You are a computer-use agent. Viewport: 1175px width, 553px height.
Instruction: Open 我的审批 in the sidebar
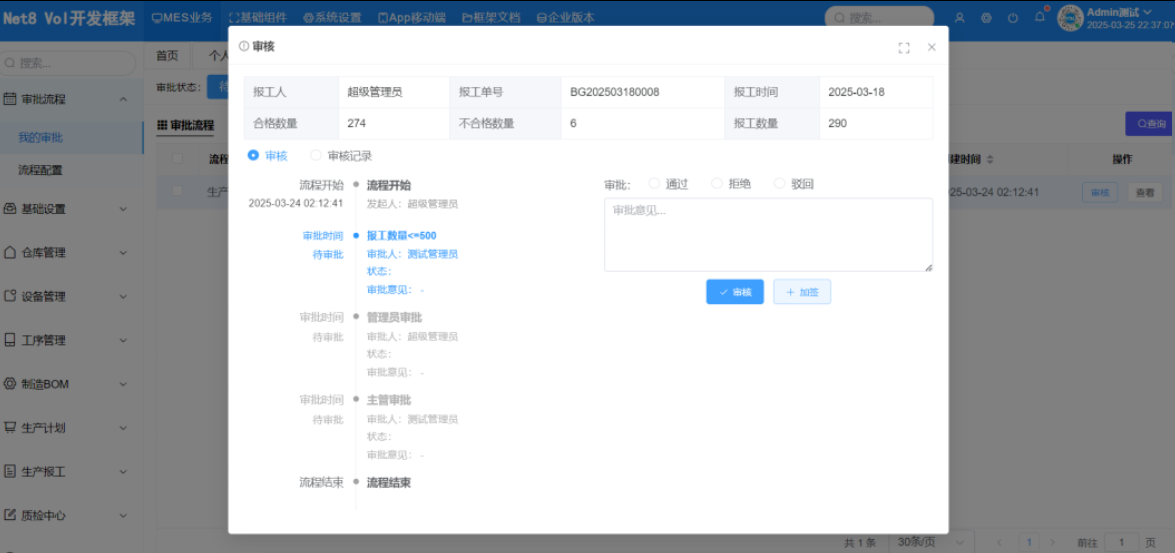40,137
